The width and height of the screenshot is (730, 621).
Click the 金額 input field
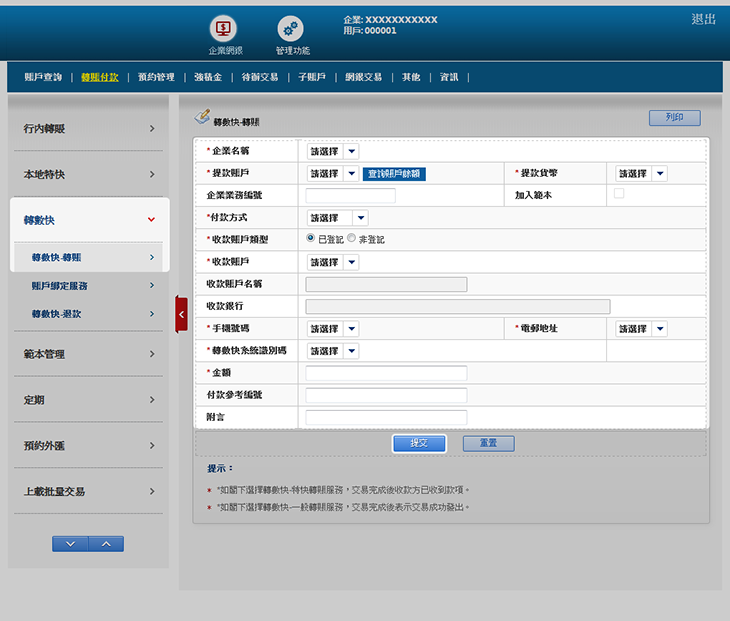(386, 373)
